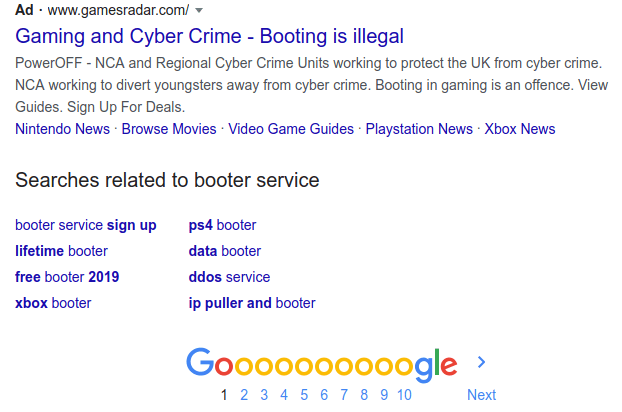Open the Video Game Guides sitelink
Viewport: 622px width, 412px height.
291,129
